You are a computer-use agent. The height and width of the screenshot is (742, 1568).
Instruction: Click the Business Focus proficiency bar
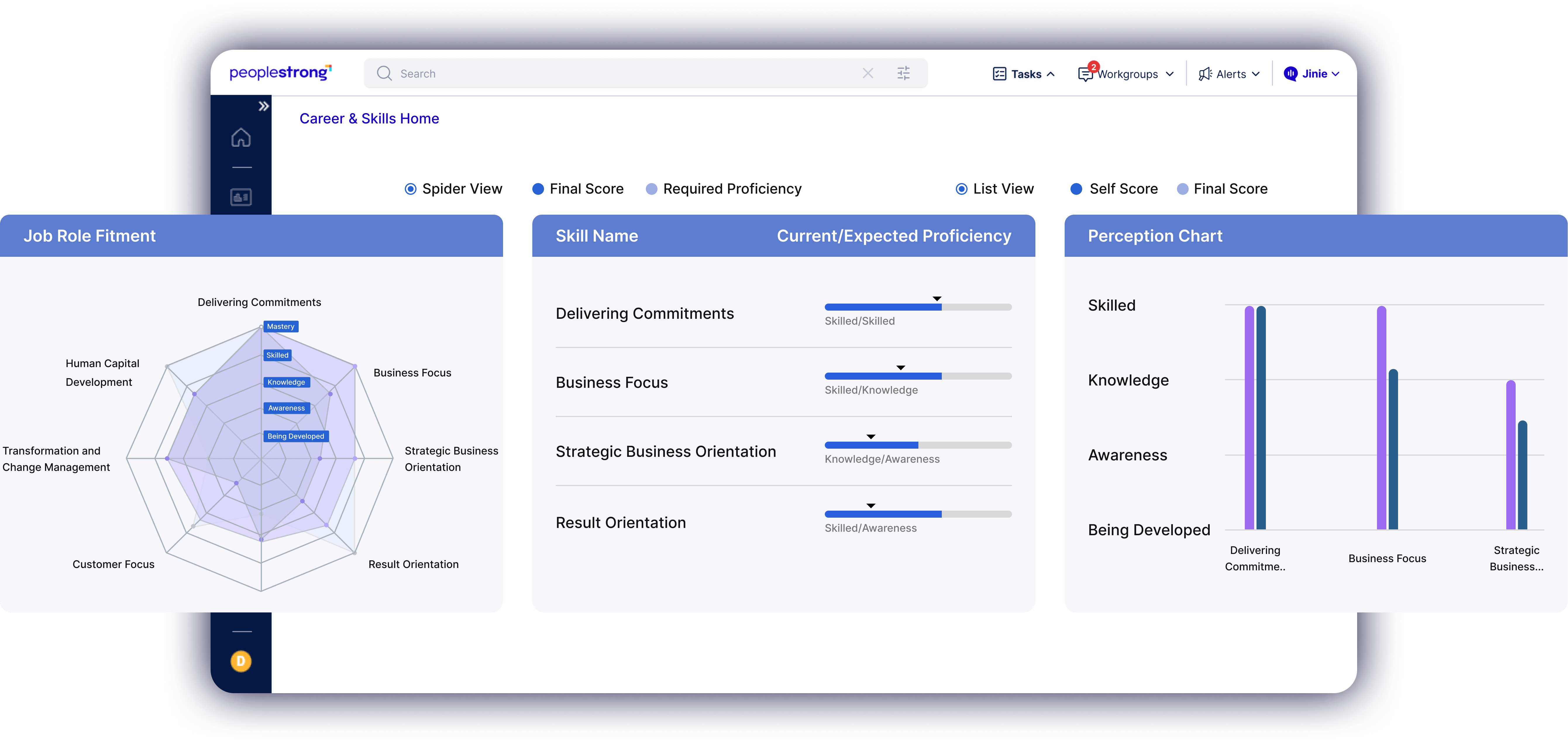pos(918,376)
